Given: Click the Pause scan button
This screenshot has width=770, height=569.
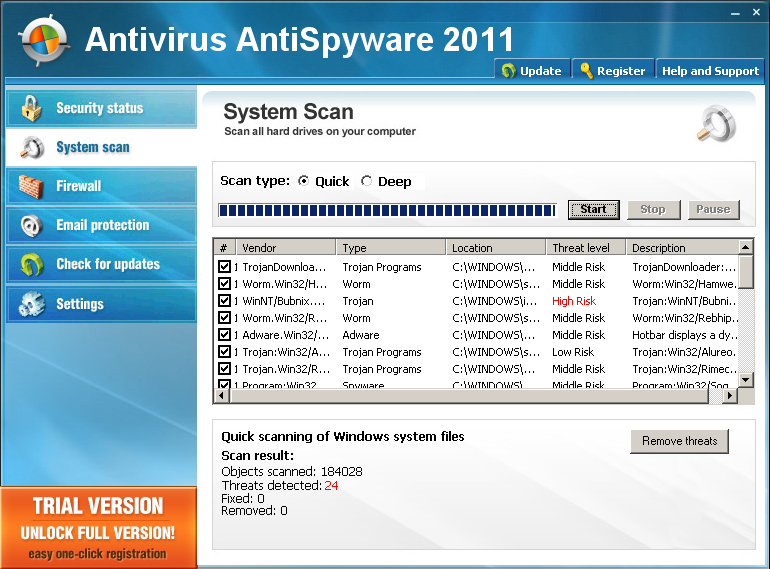Looking at the screenshot, I should [714, 210].
